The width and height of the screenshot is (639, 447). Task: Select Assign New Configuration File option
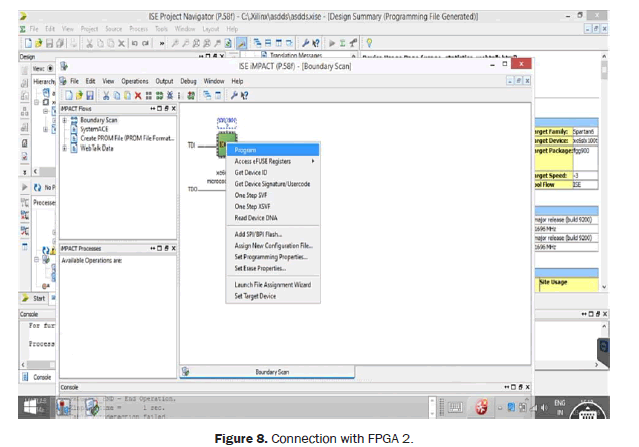(x=274, y=245)
